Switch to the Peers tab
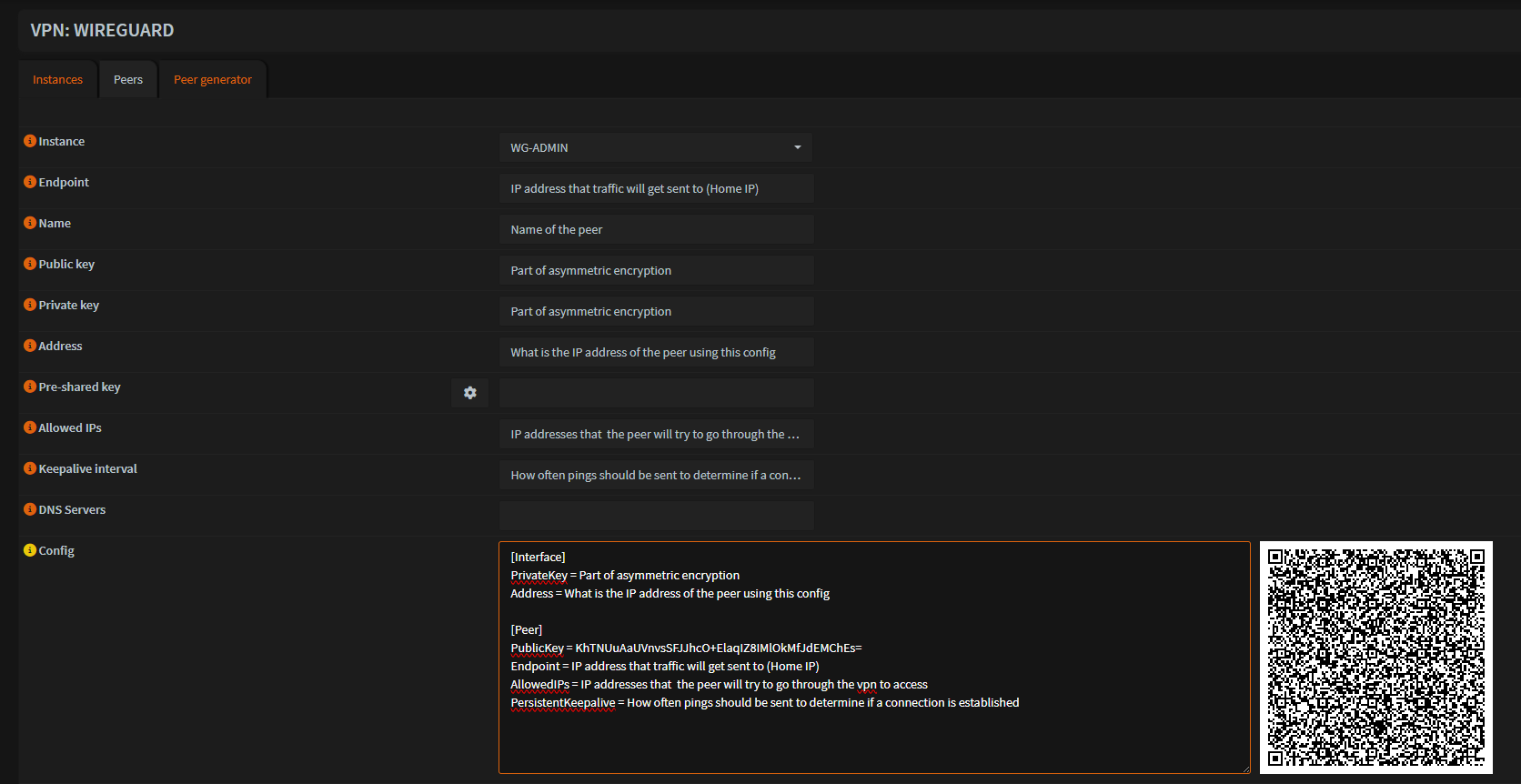The image size is (1521, 784). pos(128,80)
